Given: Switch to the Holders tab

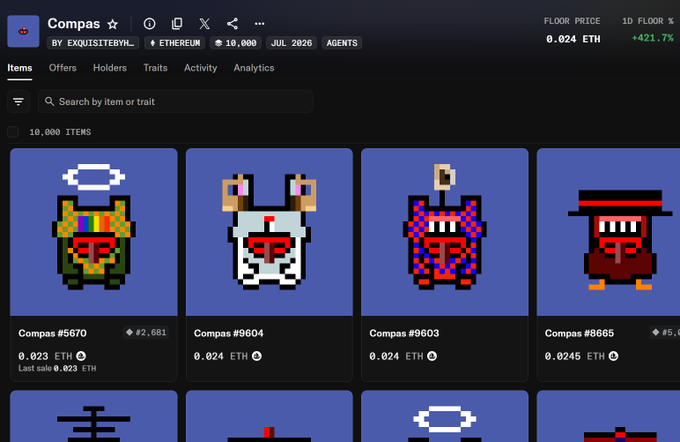Looking at the screenshot, I should 110,68.
